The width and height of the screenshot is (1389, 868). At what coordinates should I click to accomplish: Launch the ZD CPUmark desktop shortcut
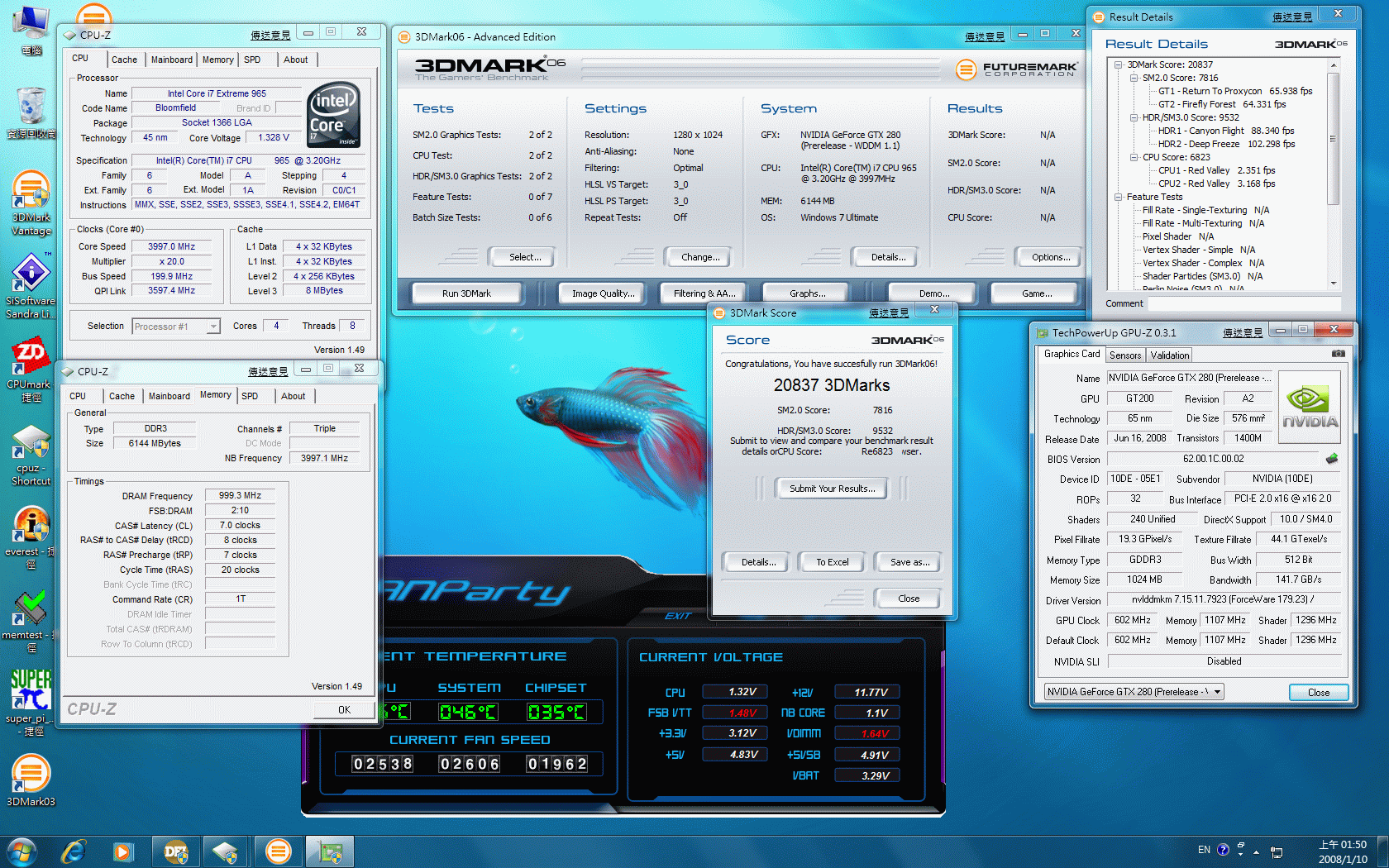(31, 369)
